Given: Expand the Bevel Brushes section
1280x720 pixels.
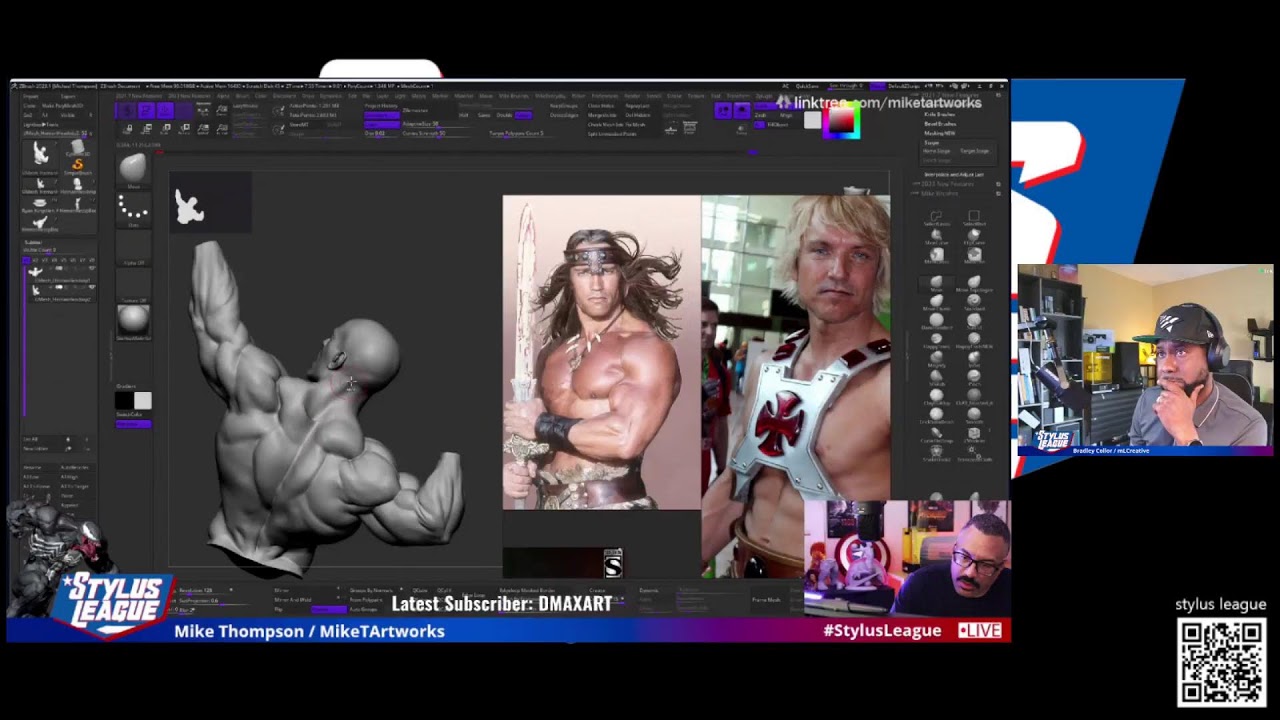Looking at the screenshot, I should (940, 124).
